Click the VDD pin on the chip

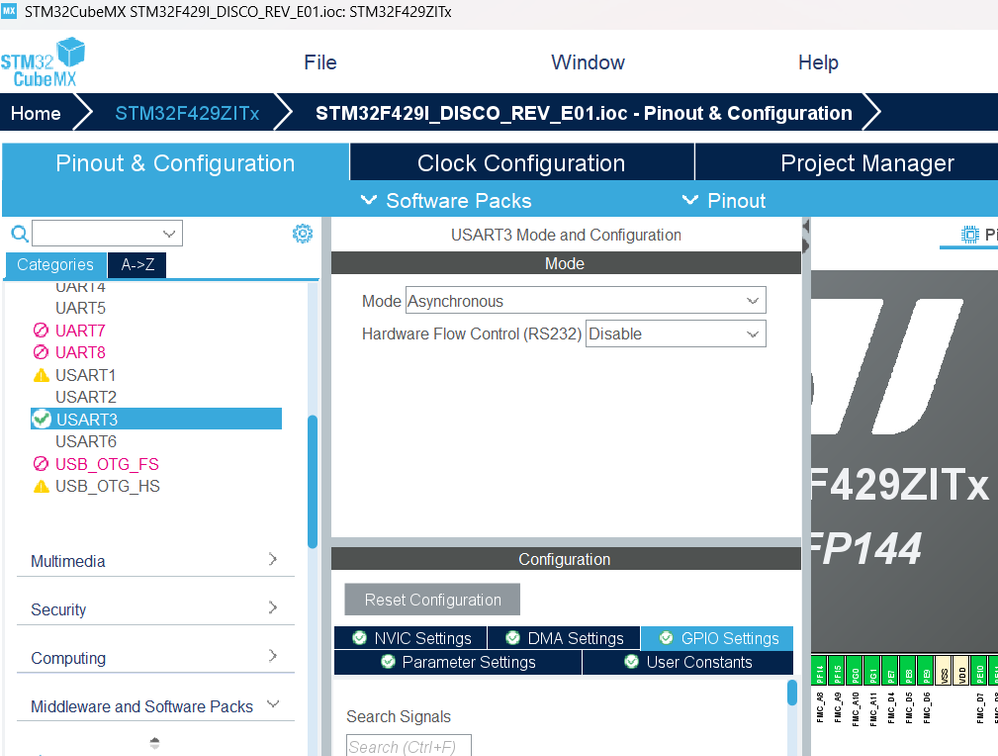tap(962, 671)
